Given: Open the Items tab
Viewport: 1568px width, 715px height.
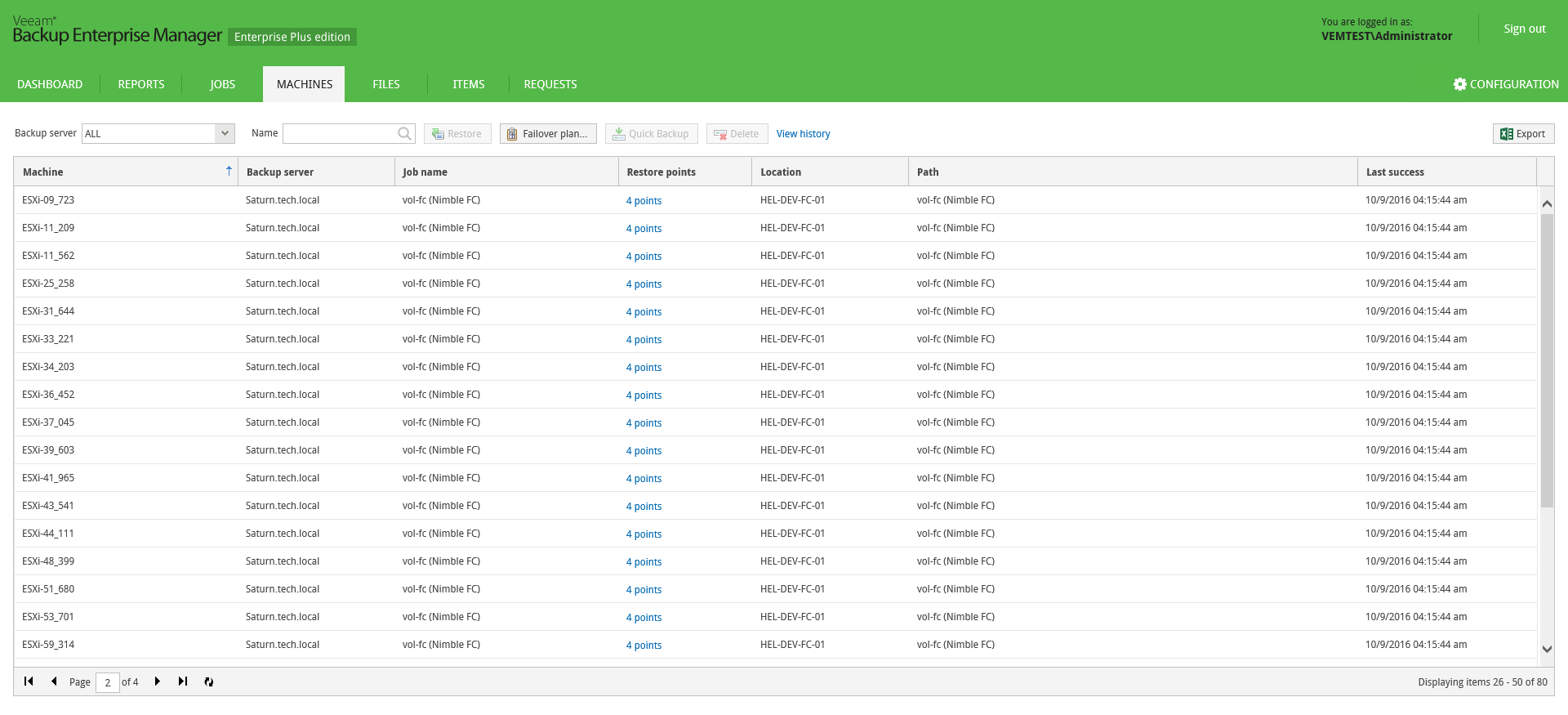Looking at the screenshot, I should pos(469,84).
